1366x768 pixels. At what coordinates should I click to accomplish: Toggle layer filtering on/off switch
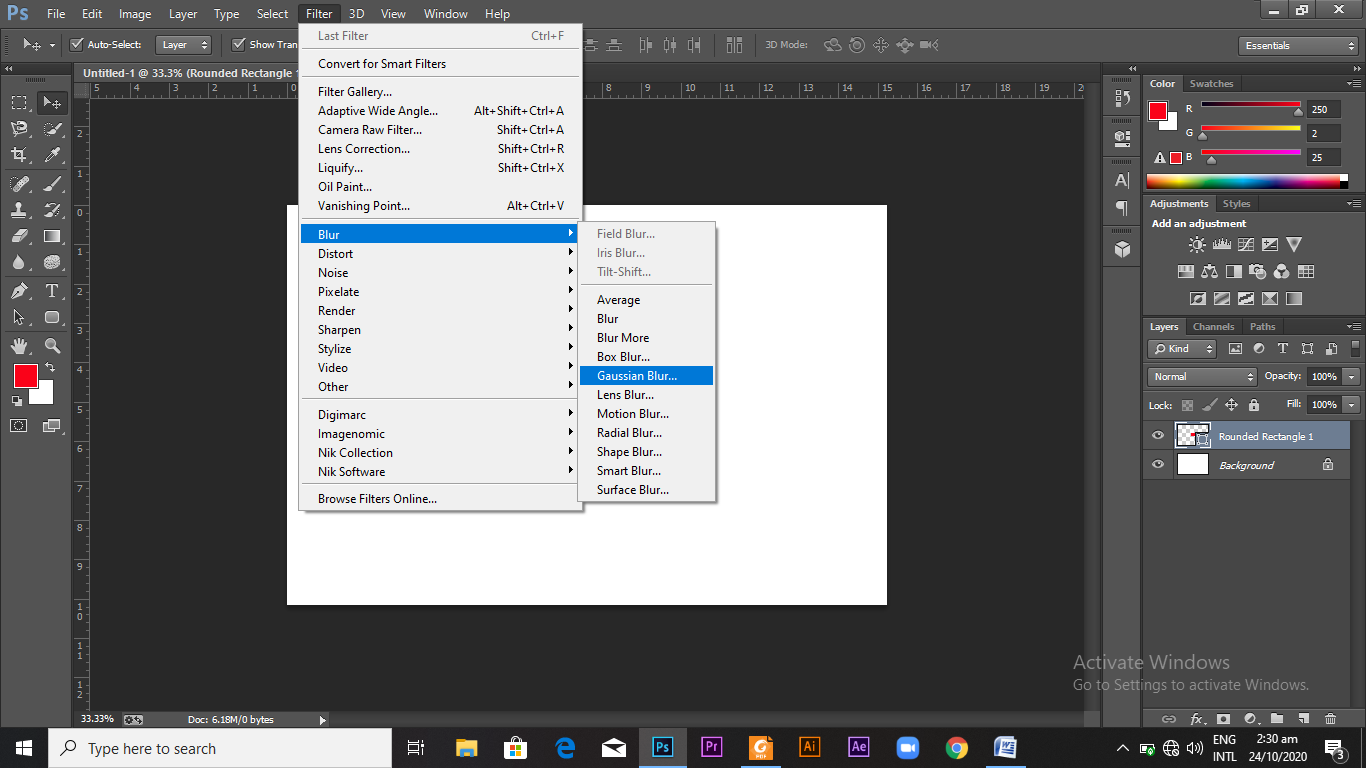point(1357,348)
